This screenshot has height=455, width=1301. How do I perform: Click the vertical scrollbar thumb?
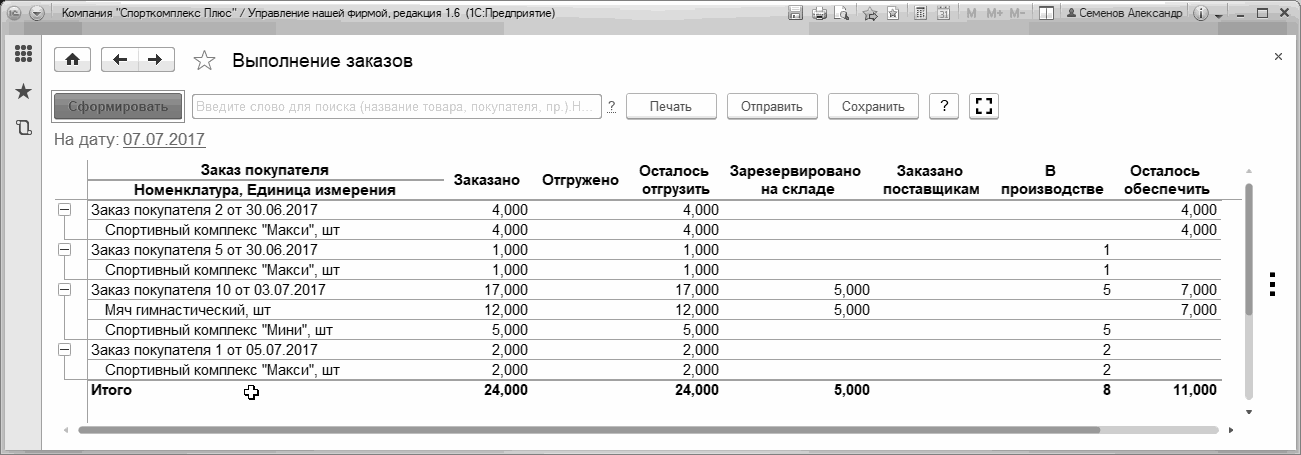[x=1248, y=248]
